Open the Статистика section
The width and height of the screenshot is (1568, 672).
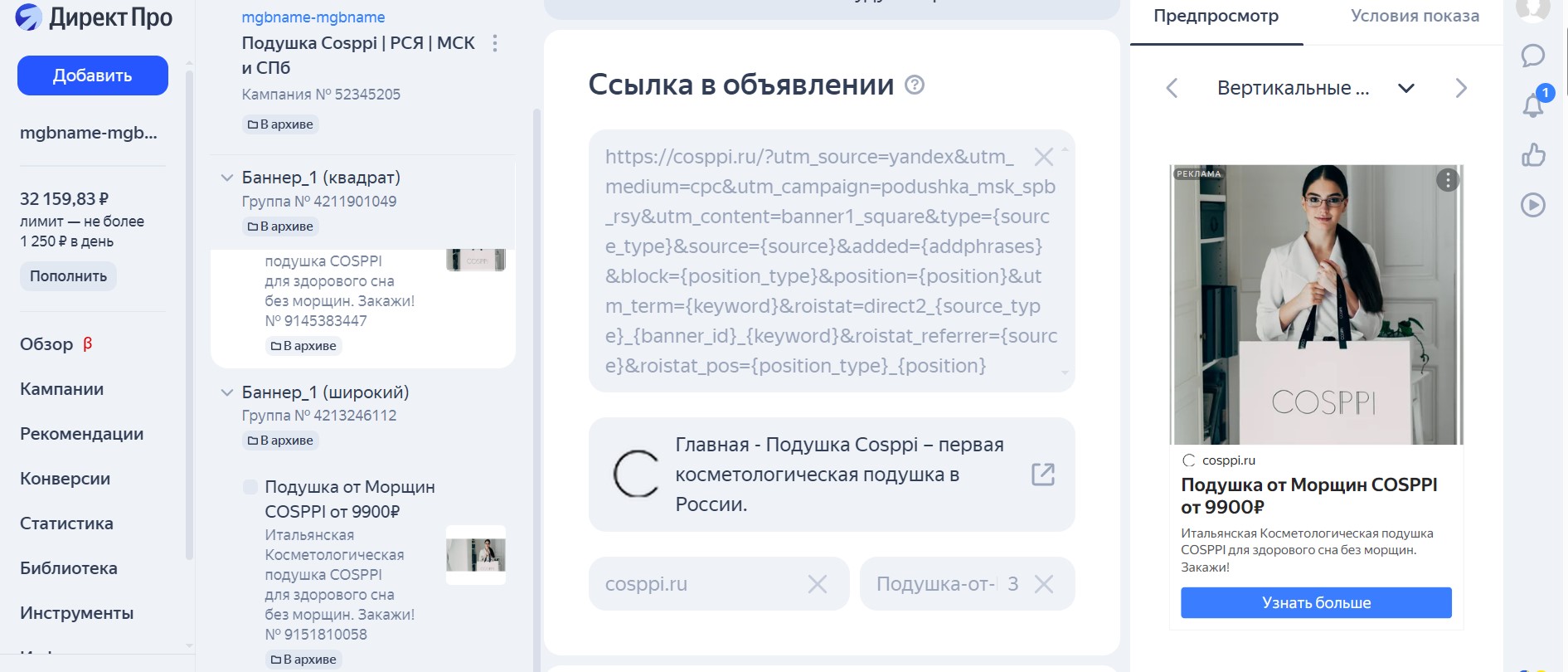click(66, 523)
